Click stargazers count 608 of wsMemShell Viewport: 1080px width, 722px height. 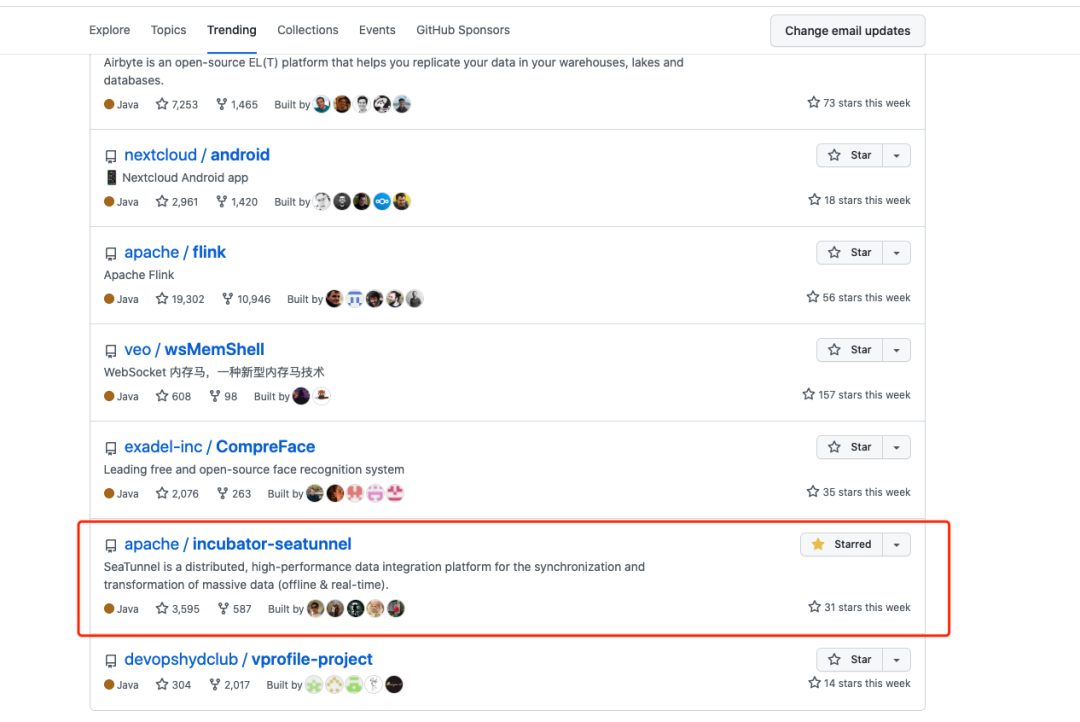click(x=174, y=396)
